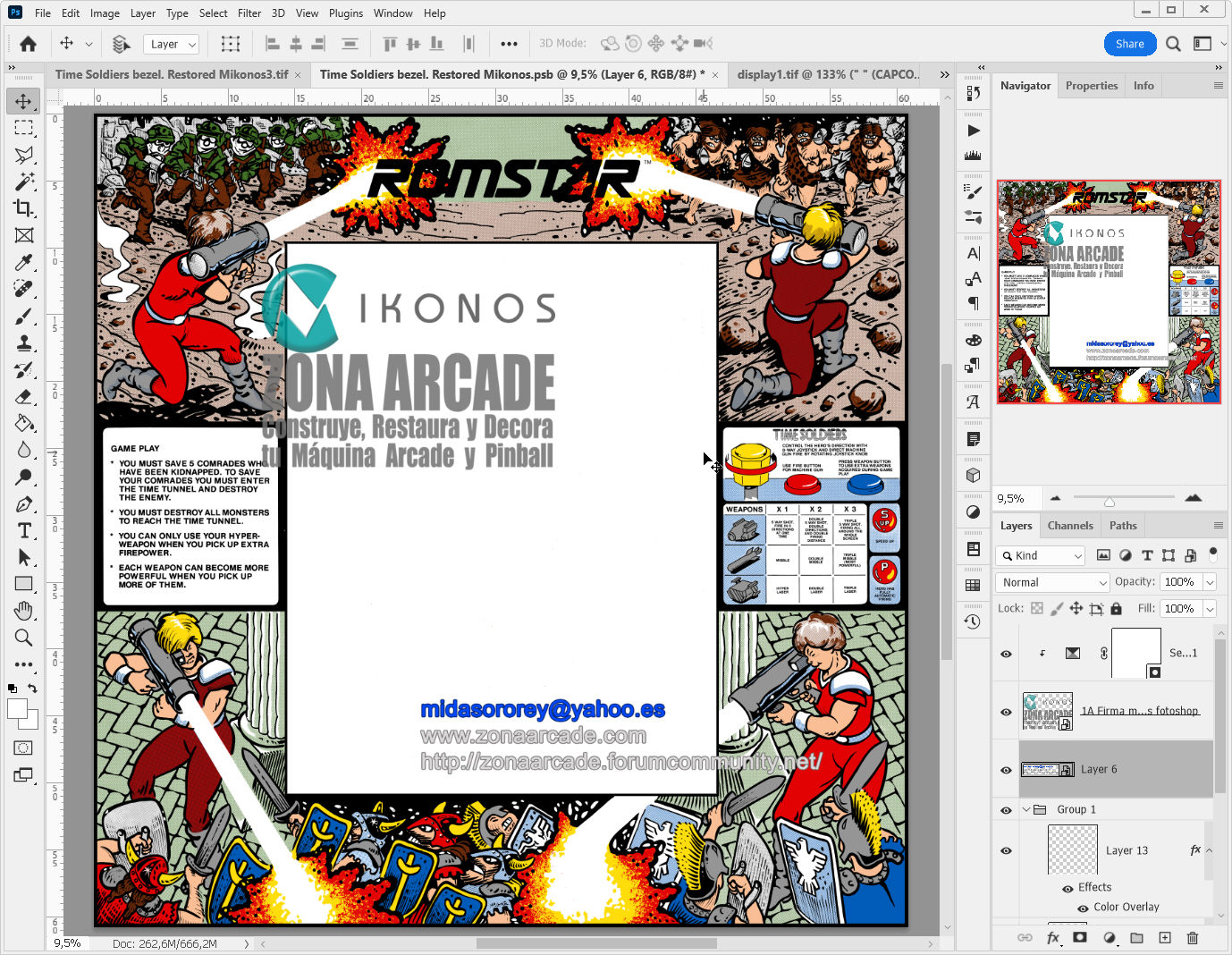
Task: Collapse the Group 1 folder
Action: pyautogui.click(x=1025, y=809)
